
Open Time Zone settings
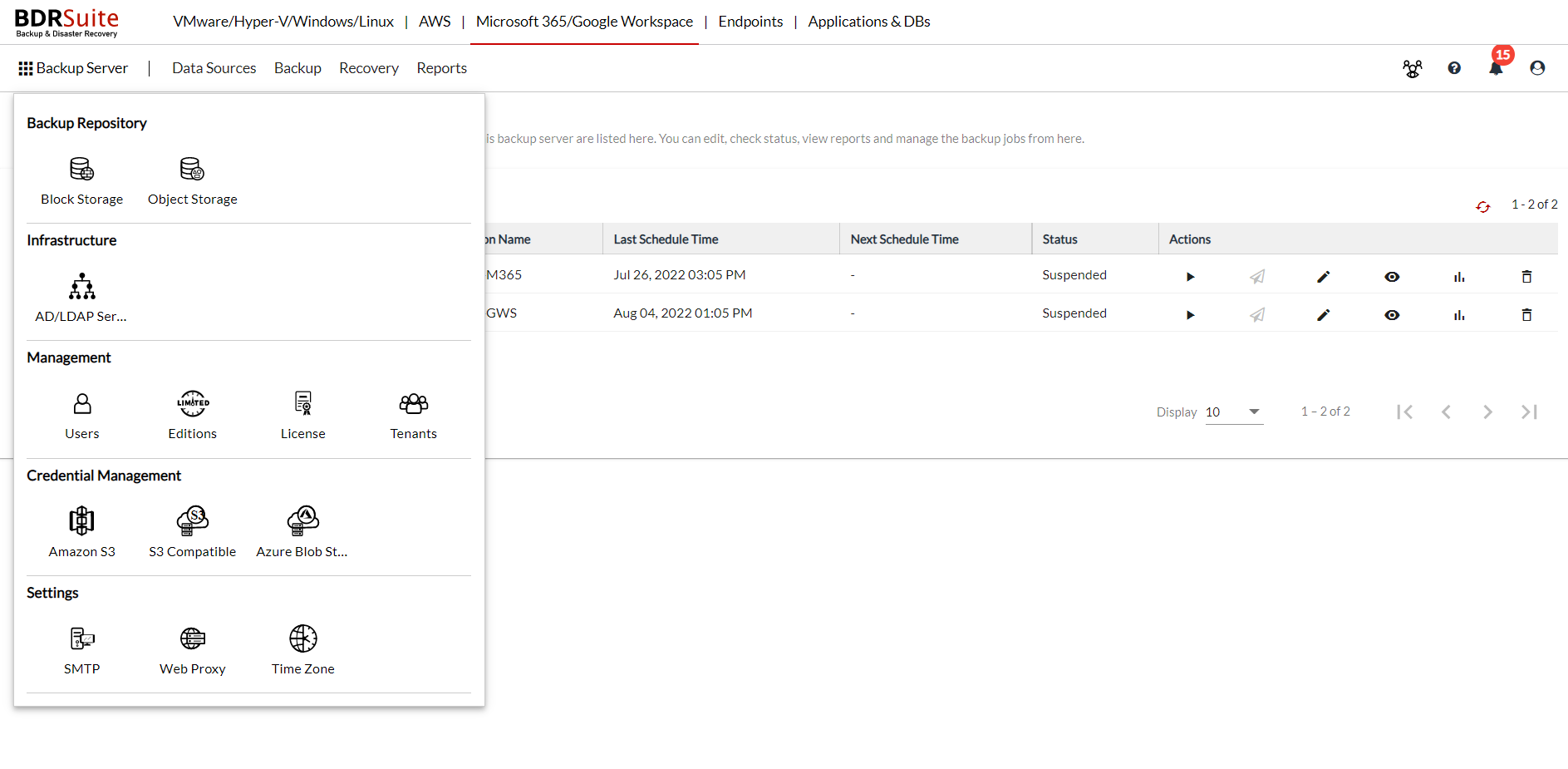tap(302, 650)
